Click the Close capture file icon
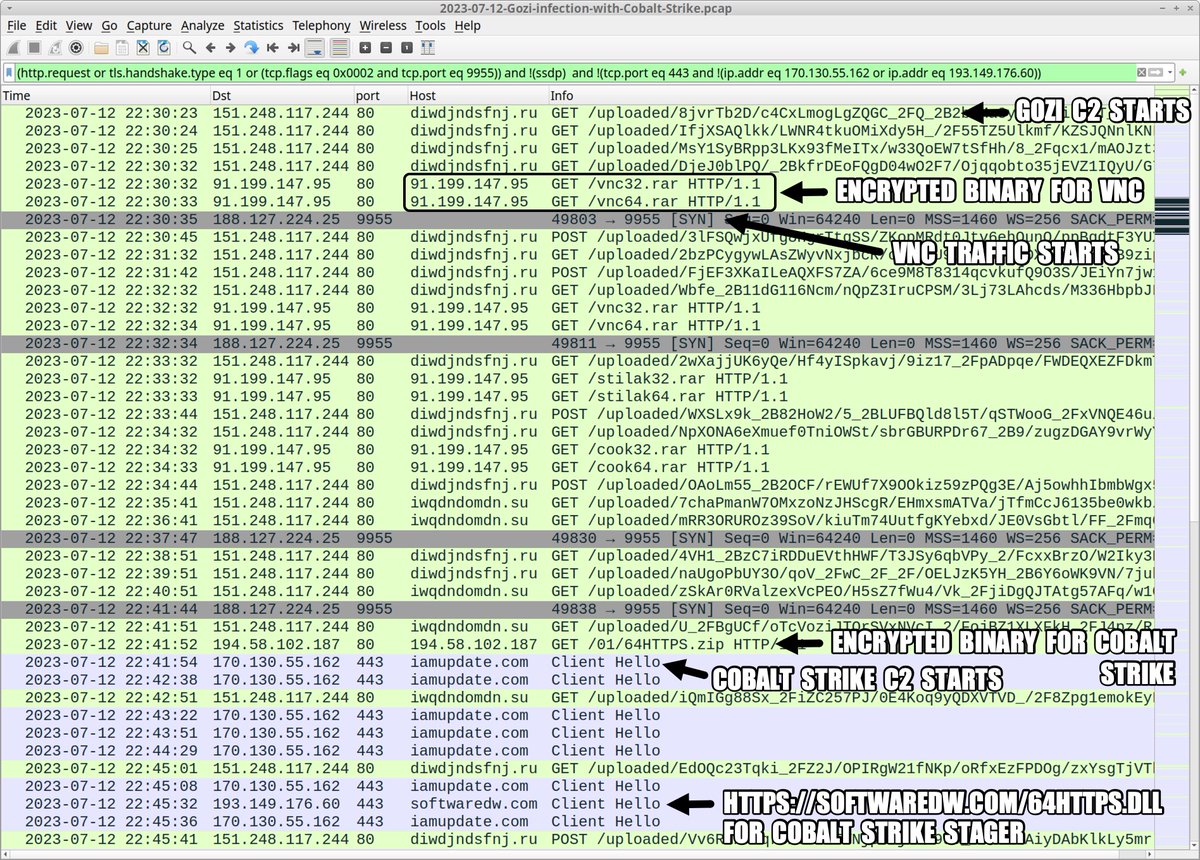 coord(143,47)
